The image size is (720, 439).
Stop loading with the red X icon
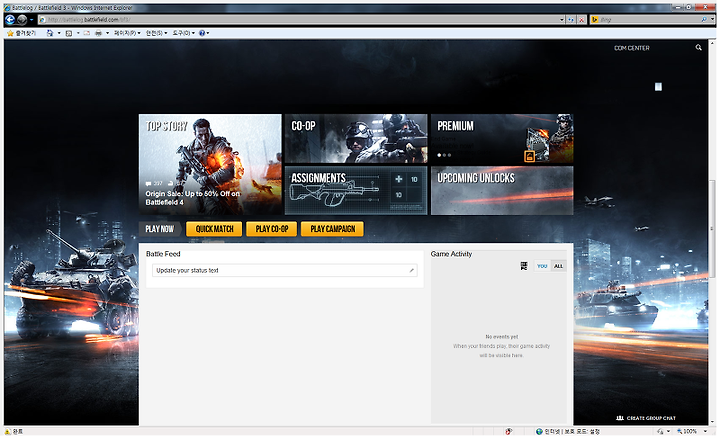point(582,20)
